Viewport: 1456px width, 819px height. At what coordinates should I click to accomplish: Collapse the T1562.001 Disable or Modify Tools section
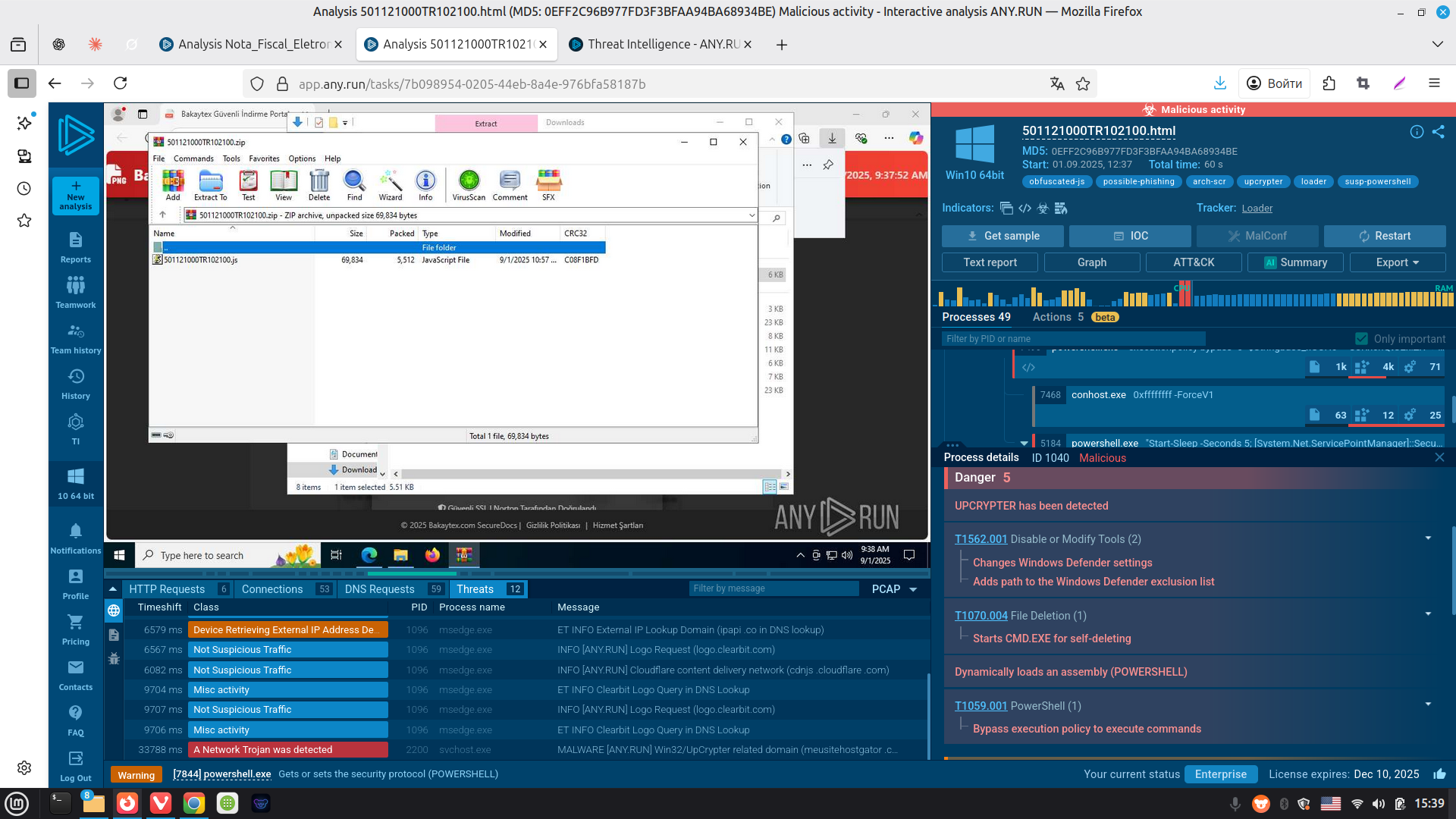[x=1428, y=538]
